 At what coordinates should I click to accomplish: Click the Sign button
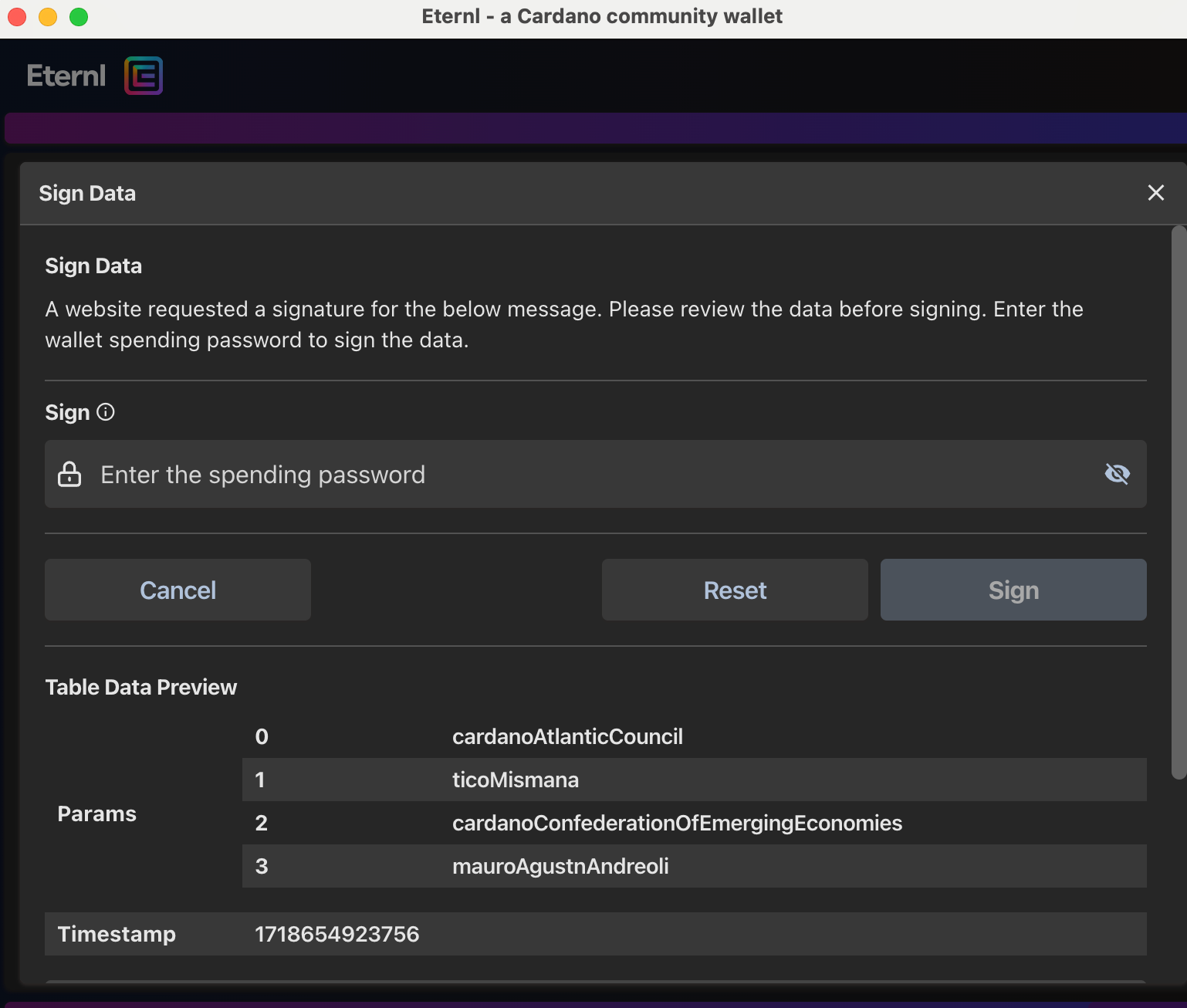[1013, 590]
